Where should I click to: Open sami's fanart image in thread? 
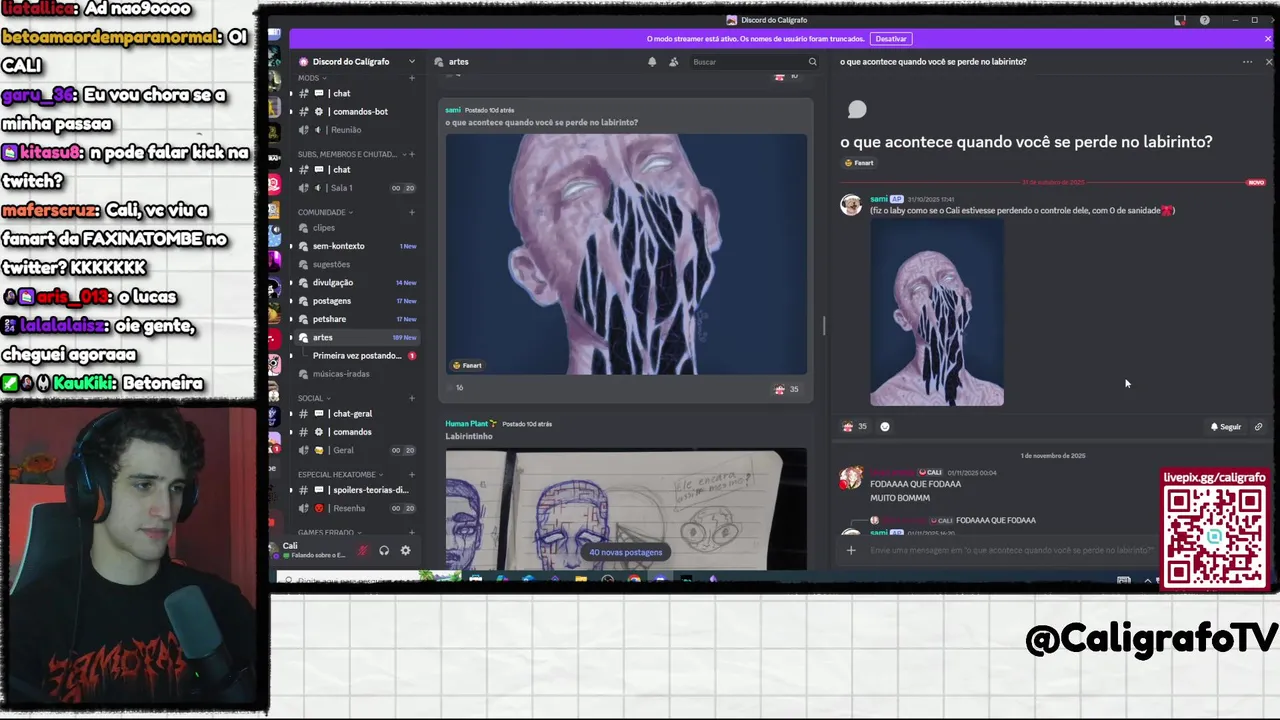937,313
